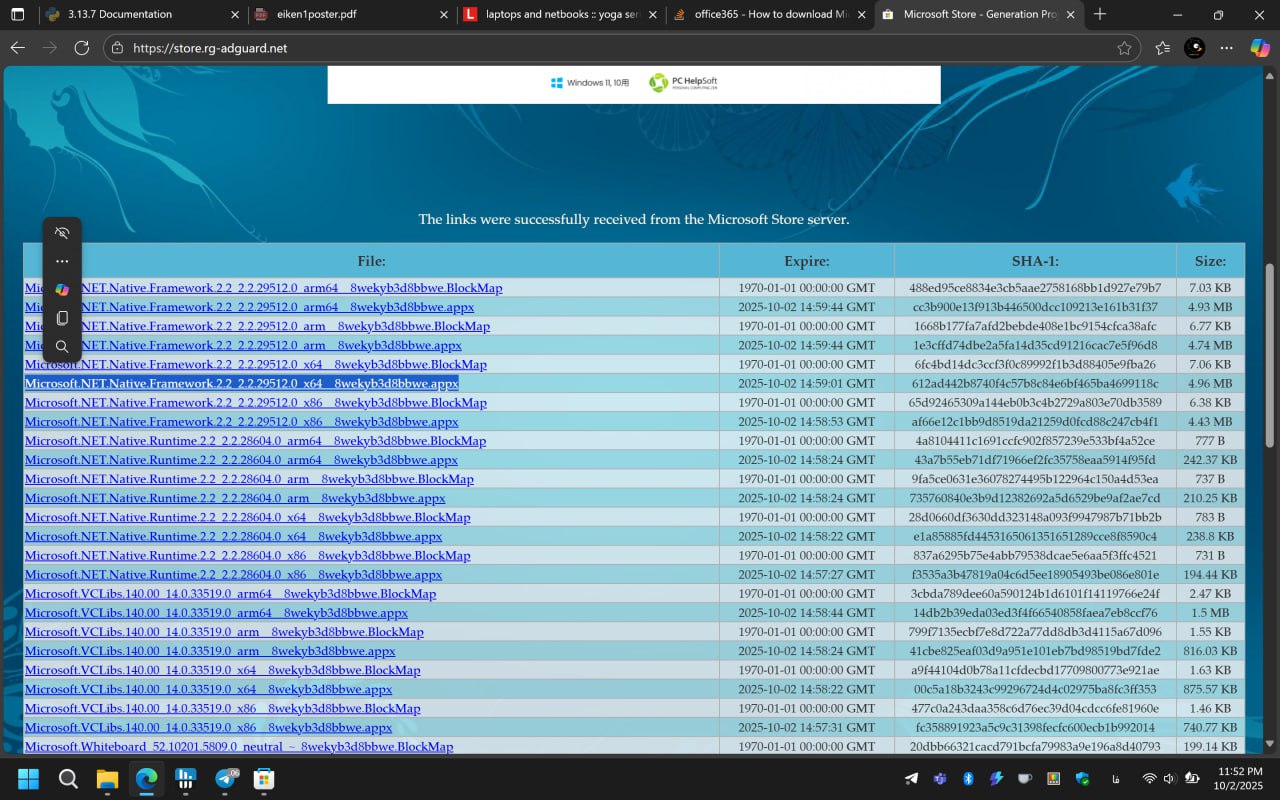Image resolution: width=1280 pixels, height=800 pixels.
Task: Click the crossed-out eye hide icon
Action: click(62, 233)
